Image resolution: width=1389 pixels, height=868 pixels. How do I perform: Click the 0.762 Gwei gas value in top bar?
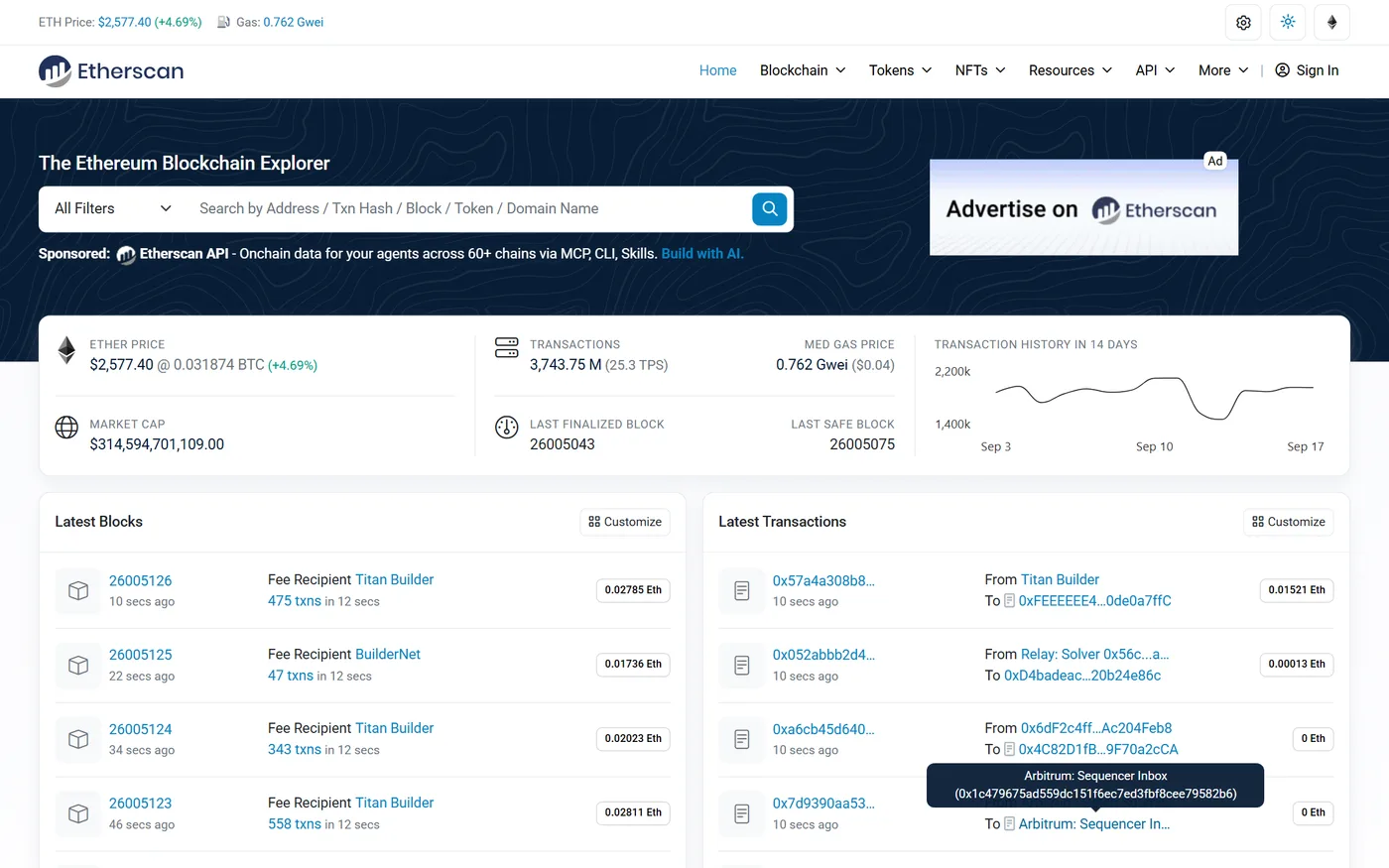pyautogui.click(x=294, y=22)
